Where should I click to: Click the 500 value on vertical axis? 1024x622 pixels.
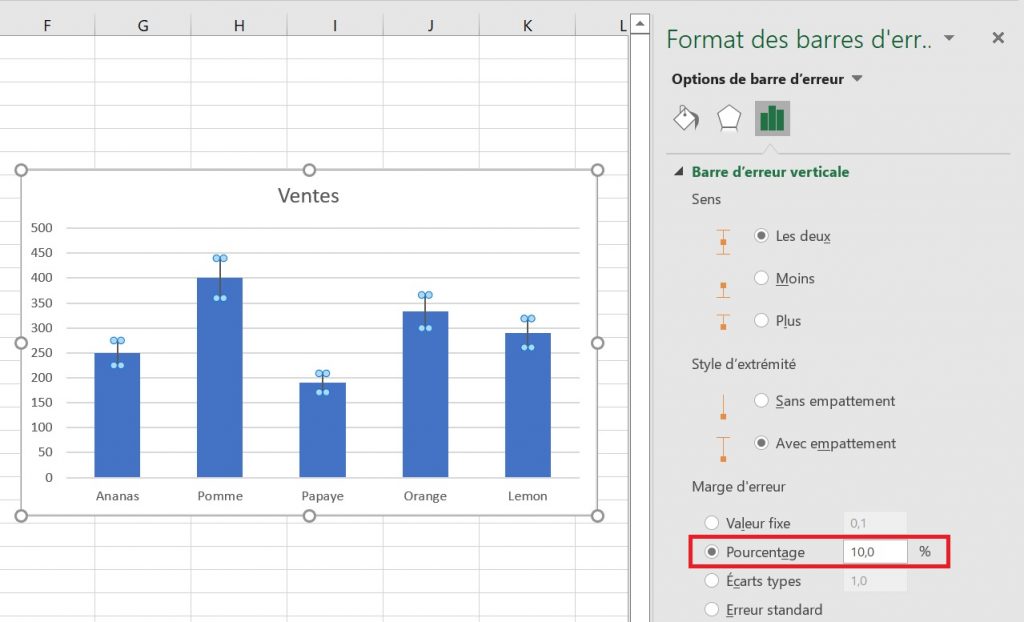[42, 227]
